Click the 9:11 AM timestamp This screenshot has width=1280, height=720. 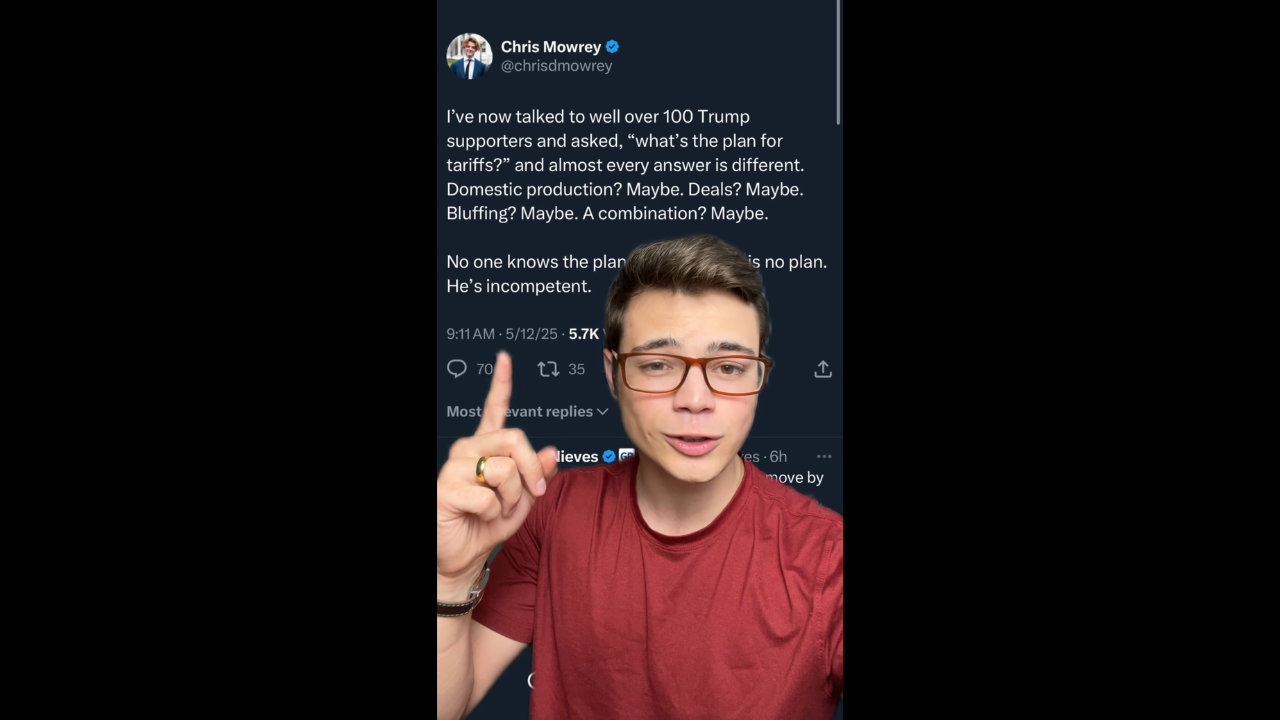pyautogui.click(x=471, y=334)
